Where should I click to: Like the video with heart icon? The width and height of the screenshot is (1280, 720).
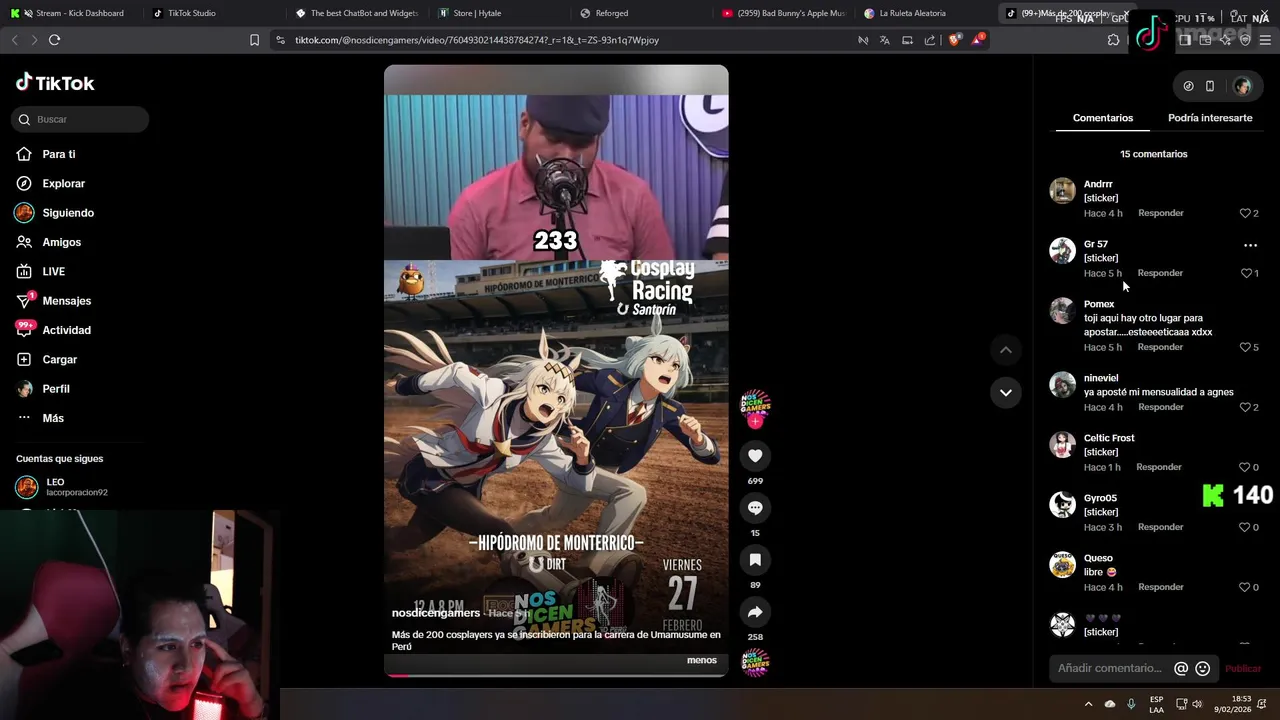point(755,456)
